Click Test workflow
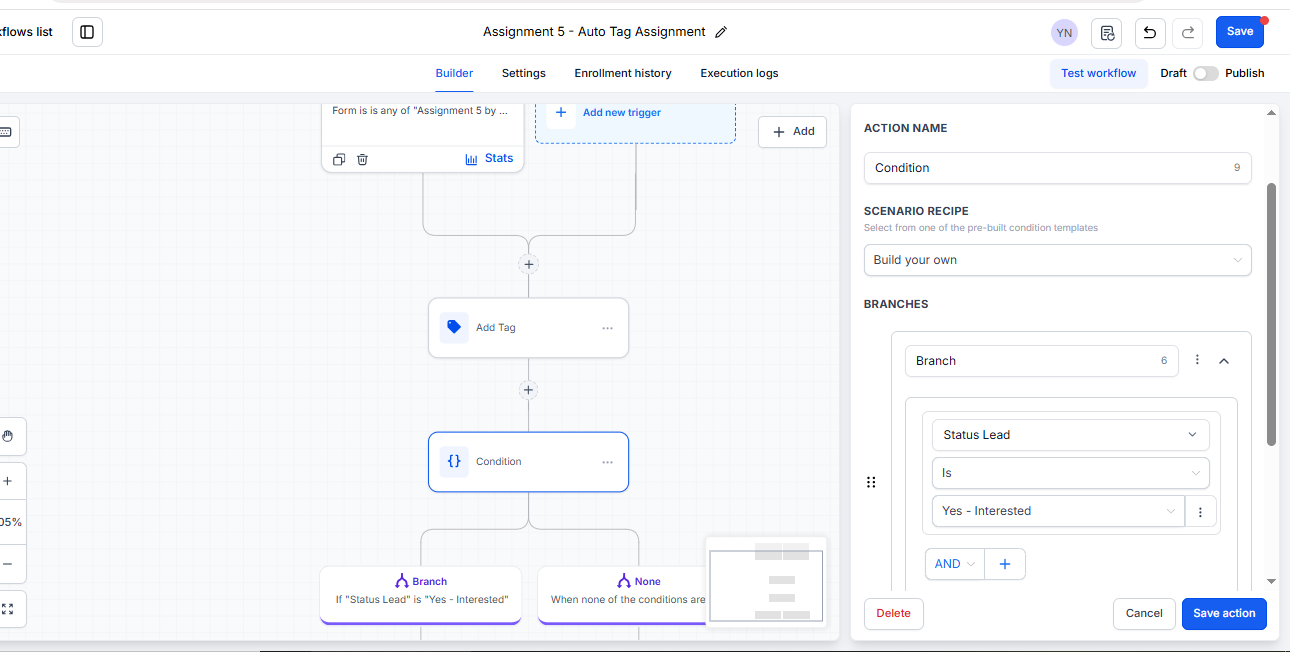 1099,73
